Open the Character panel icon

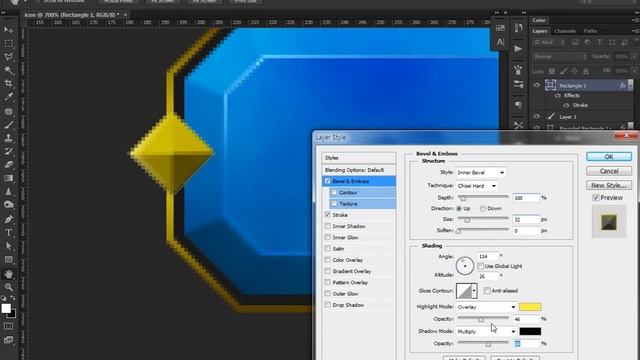pos(500,42)
